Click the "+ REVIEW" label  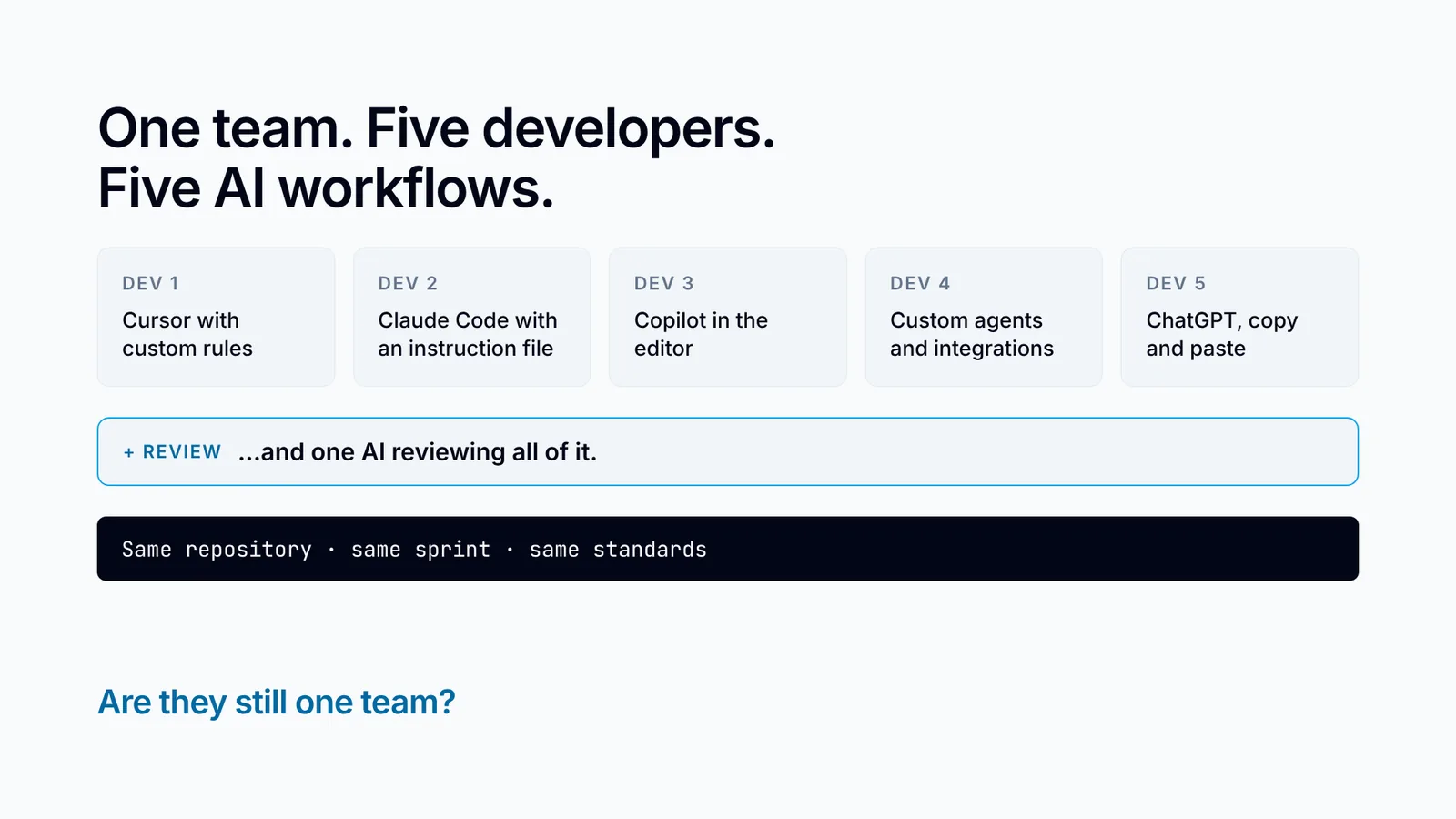coord(172,452)
